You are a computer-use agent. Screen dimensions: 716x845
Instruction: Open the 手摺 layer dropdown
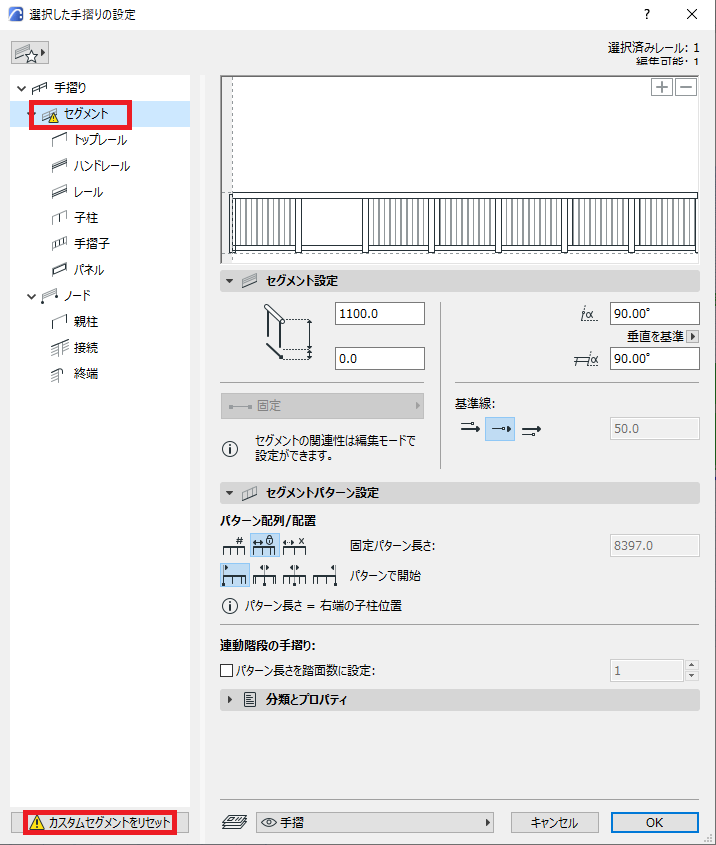375,822
